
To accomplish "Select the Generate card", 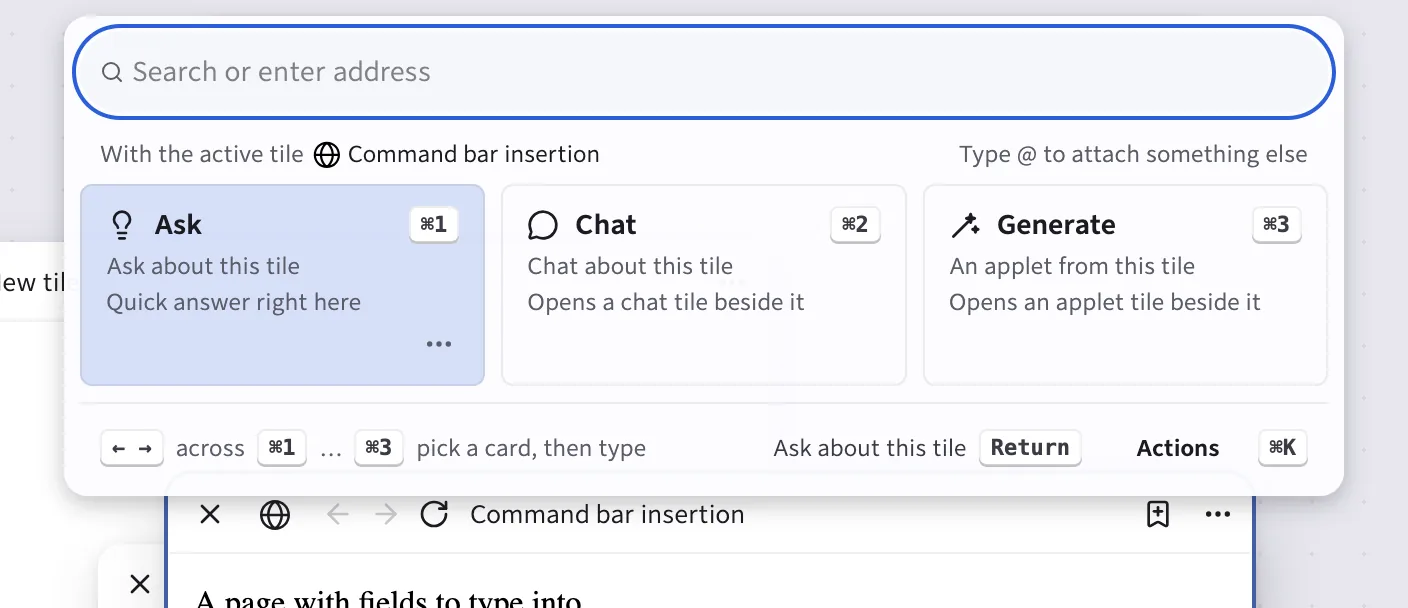I will pos(1125,285).
